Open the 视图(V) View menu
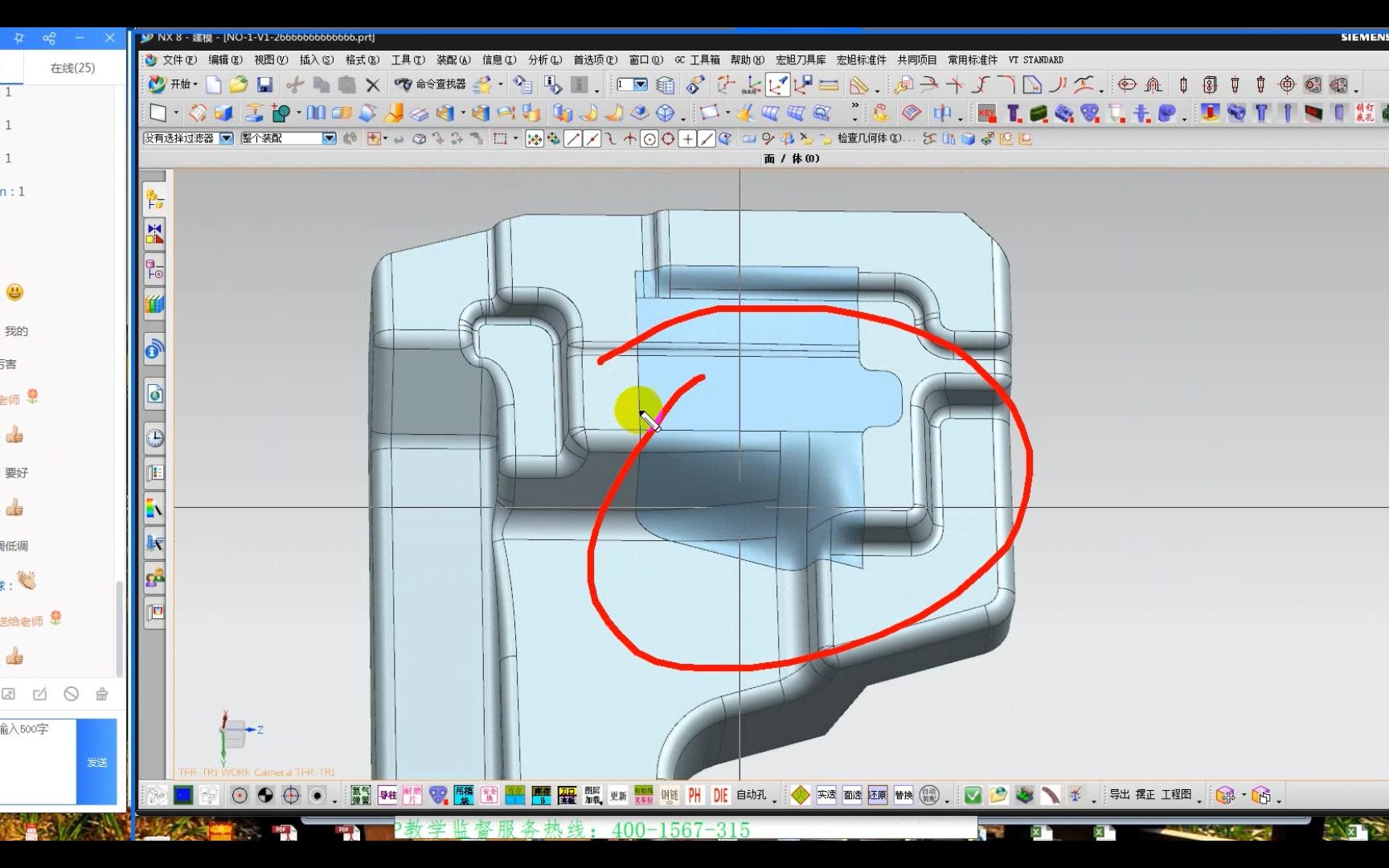This screenshot has width=1389, height=868. click(x=270, y=59)
